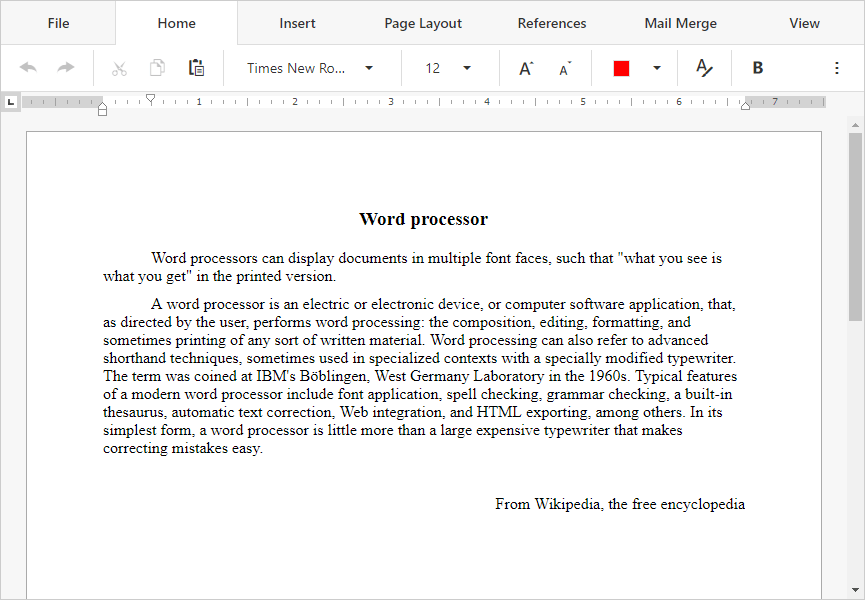
Task: Toggle Bold formatting
Action: [758, 68]
